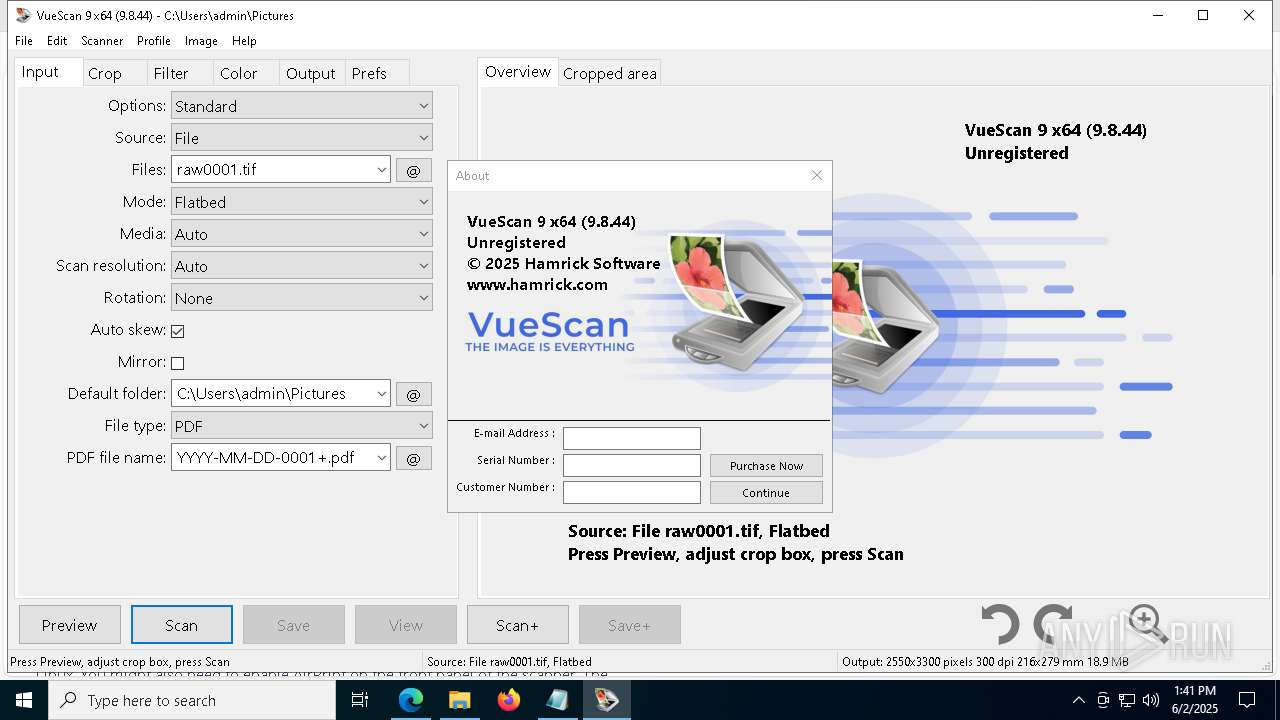Click the zoom in magnifier icon
Image resolution: width=1280 pixels, height=720 pixels.
[x=1147, y=624]
